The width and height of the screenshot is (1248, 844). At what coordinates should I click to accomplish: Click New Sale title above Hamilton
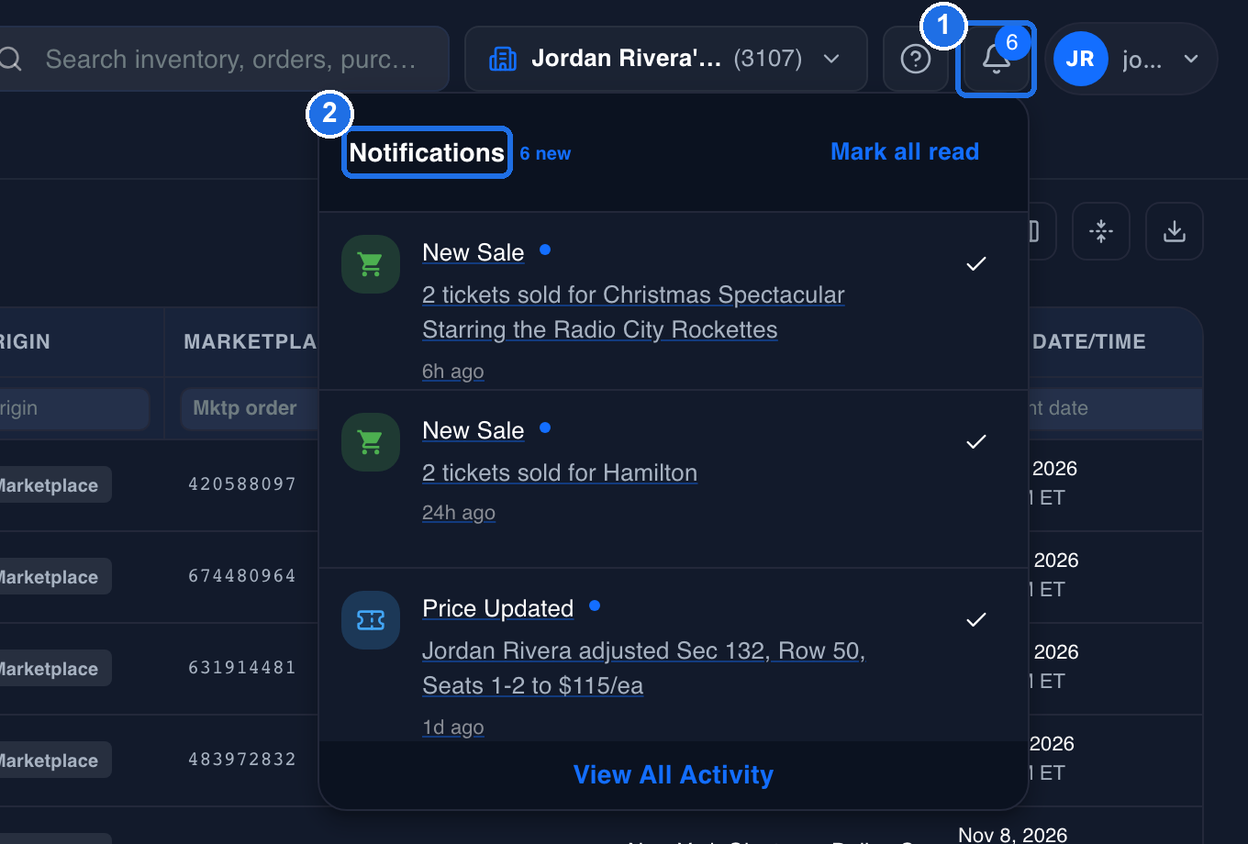(473, 430)
